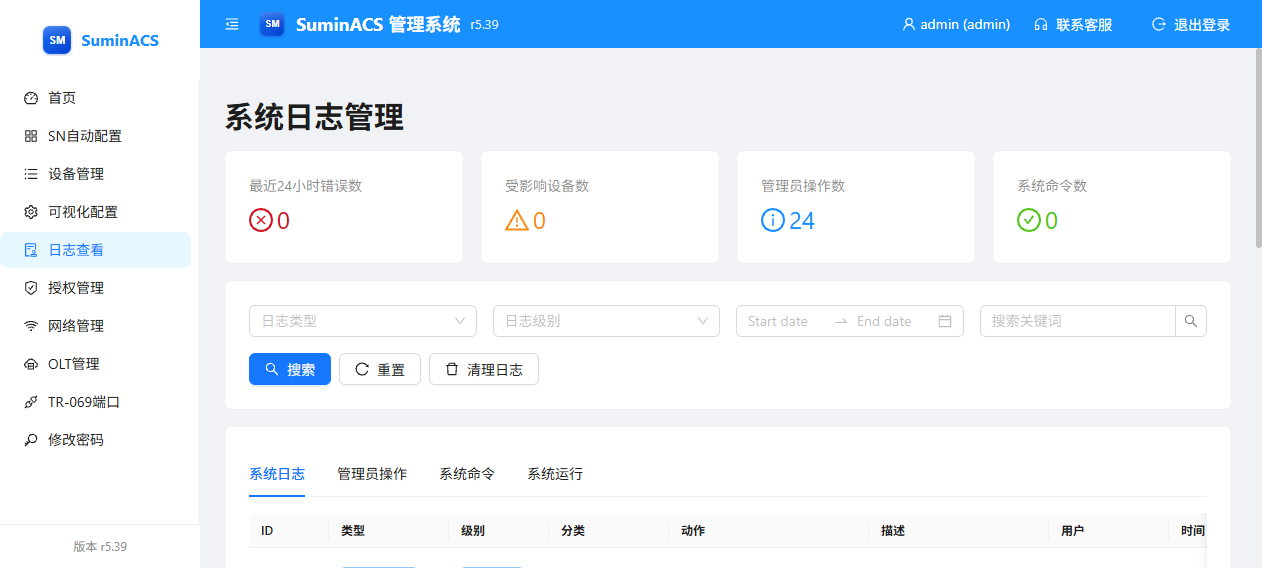The height and width of the screenshot is (568, 1262).
Task: Click the orange warning triangle icon
Action: (x=517, y=220)
